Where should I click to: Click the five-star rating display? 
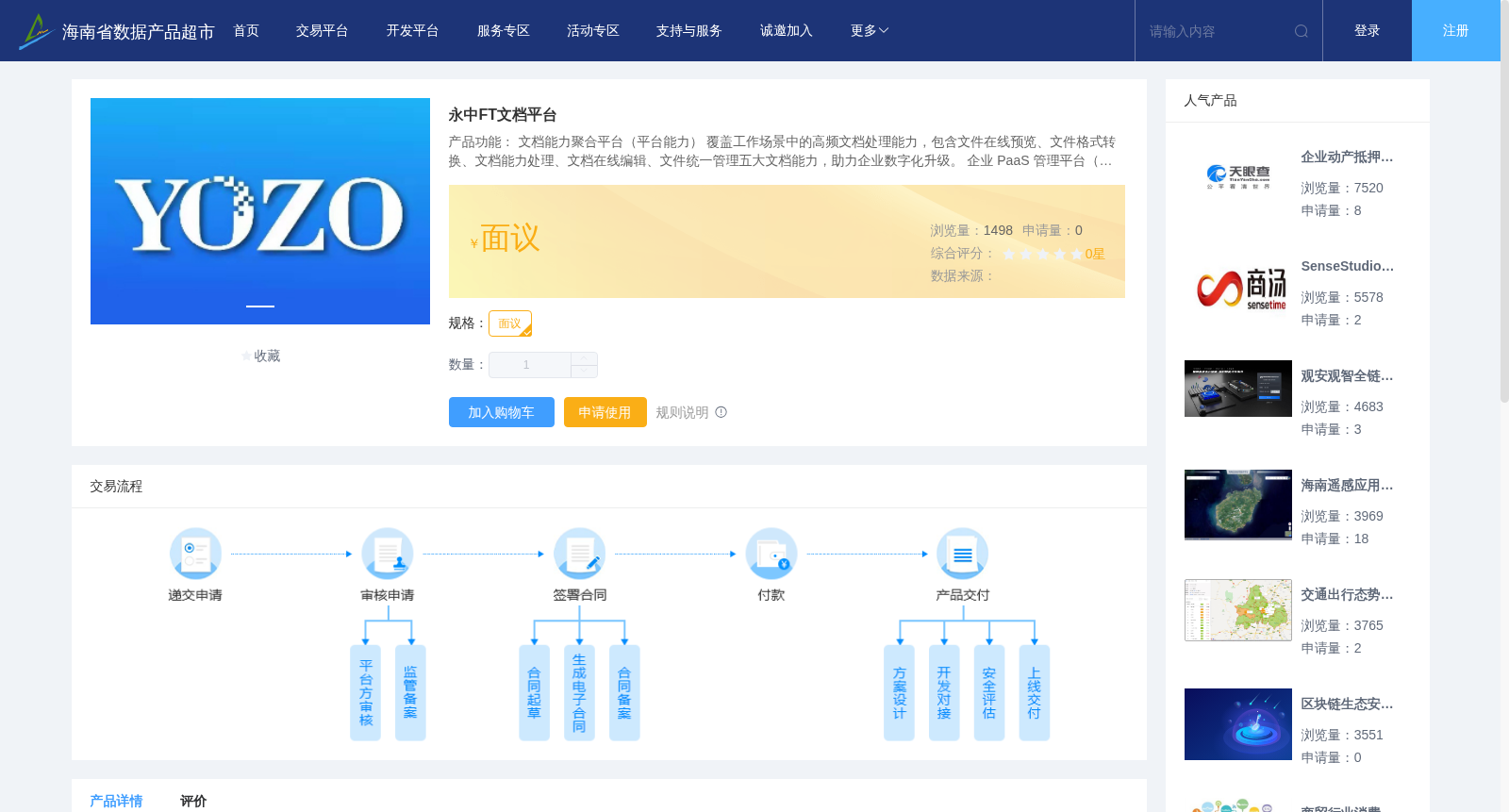tap(1042, 254)
